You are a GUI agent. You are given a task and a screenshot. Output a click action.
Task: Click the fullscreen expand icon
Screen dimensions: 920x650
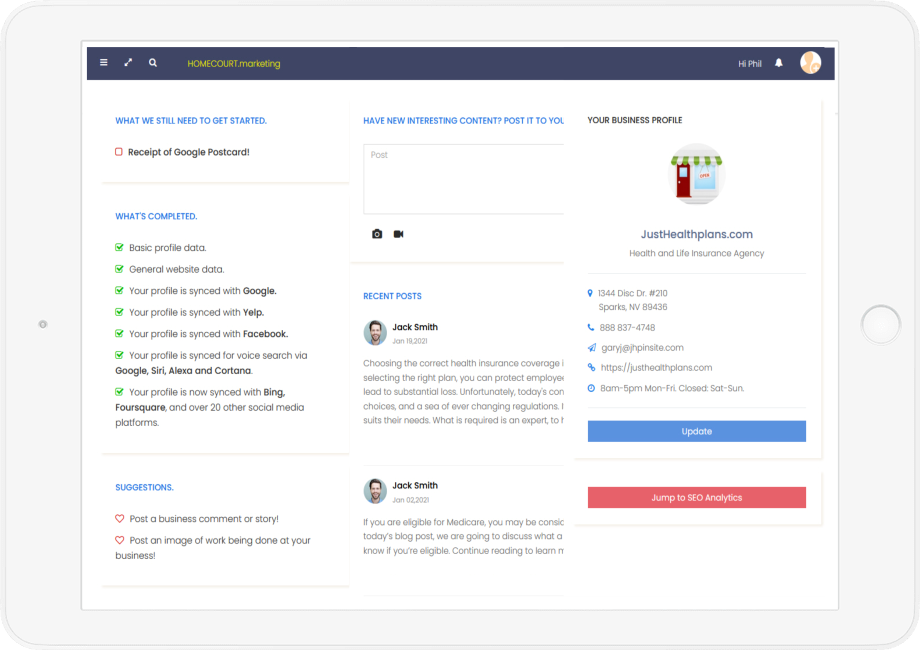(x=128, y=63)
